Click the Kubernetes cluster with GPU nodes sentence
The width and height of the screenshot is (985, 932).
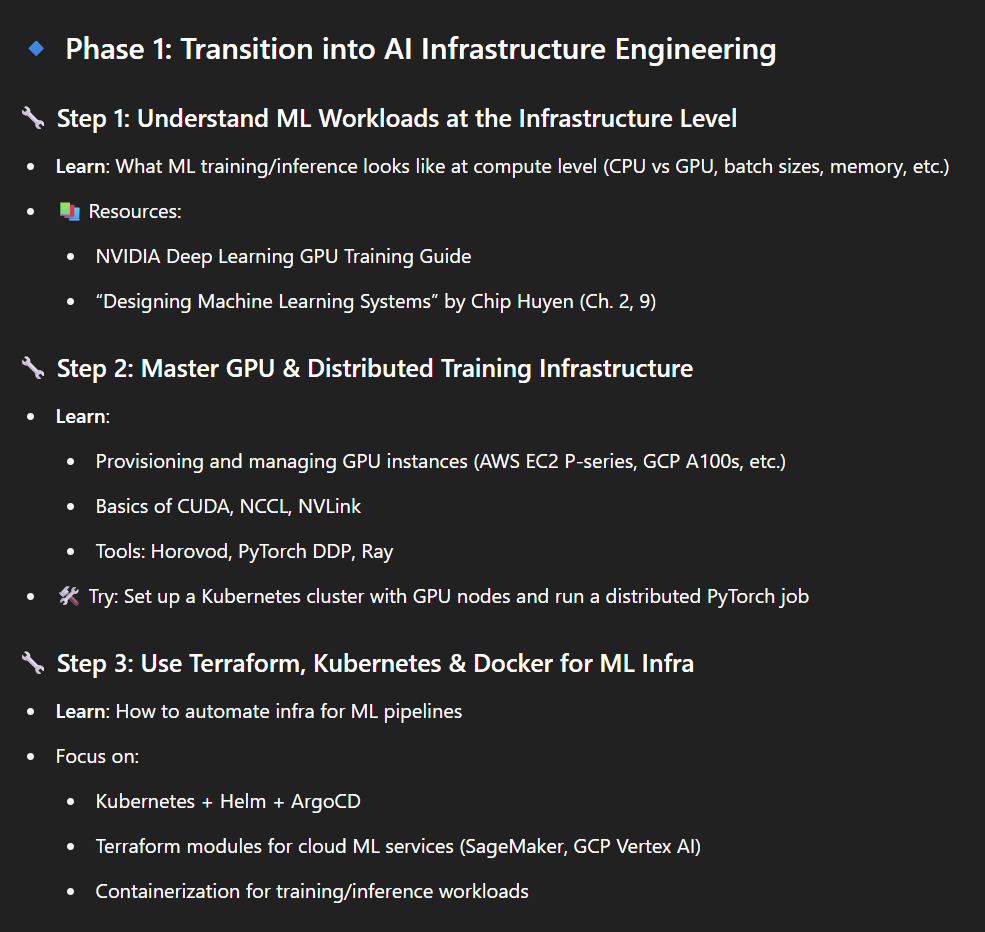(449, 596)
